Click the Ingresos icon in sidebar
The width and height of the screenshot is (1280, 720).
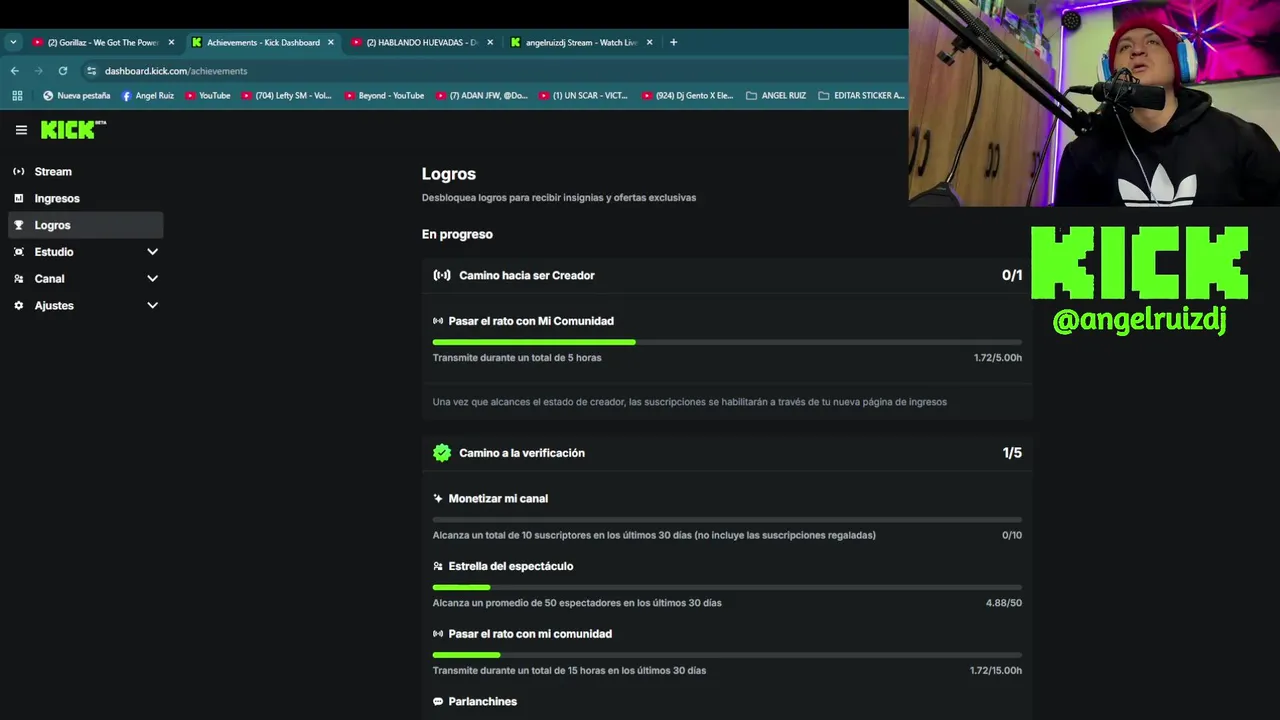pyautogui.click(x=19, y=198)
